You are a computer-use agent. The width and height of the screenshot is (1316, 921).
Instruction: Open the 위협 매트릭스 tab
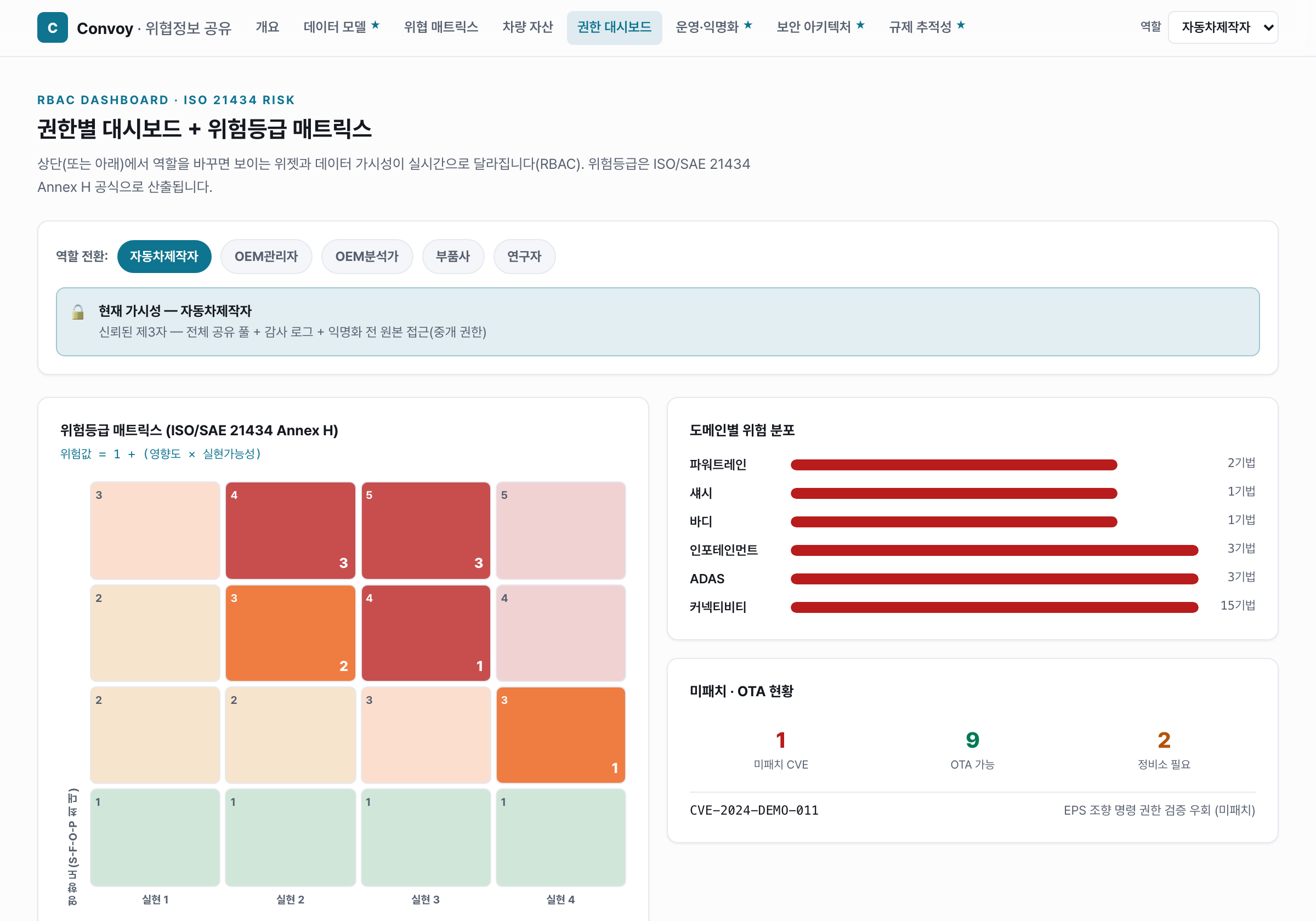point(441,27)
